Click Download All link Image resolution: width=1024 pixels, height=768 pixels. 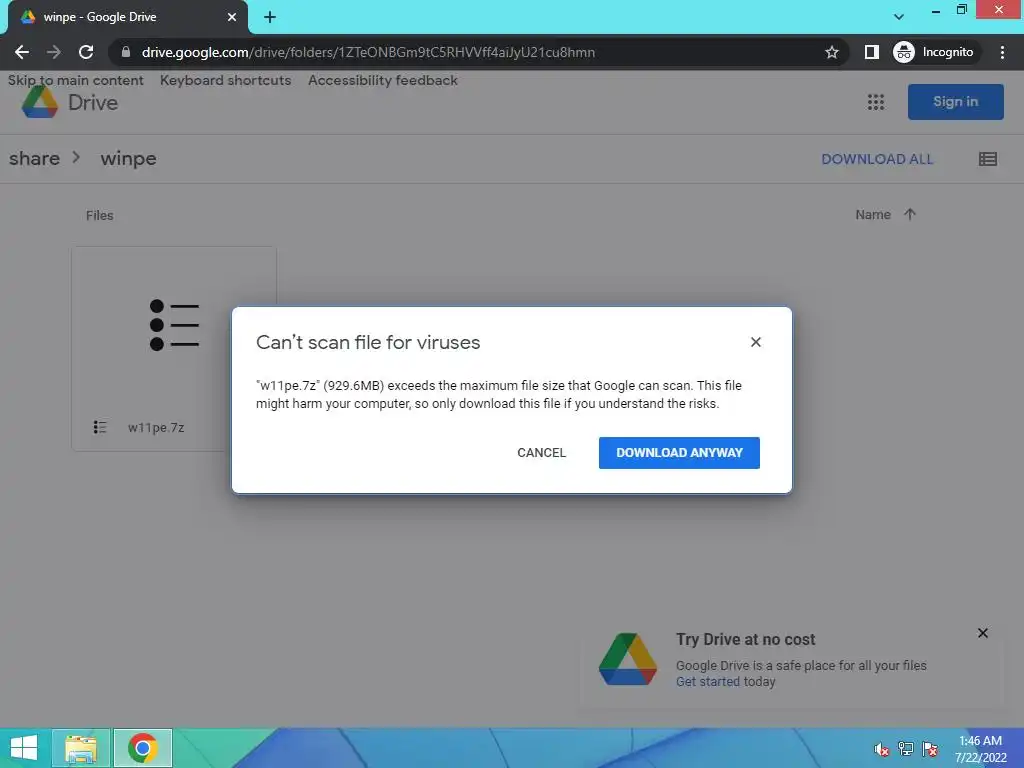(876, 159)
